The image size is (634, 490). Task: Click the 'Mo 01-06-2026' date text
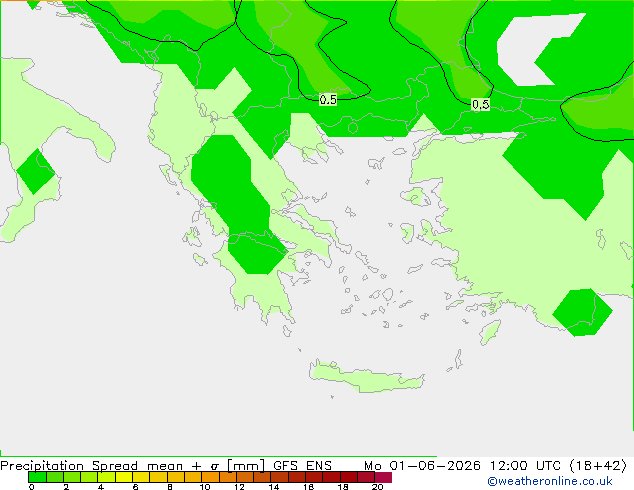click(422, 465)
